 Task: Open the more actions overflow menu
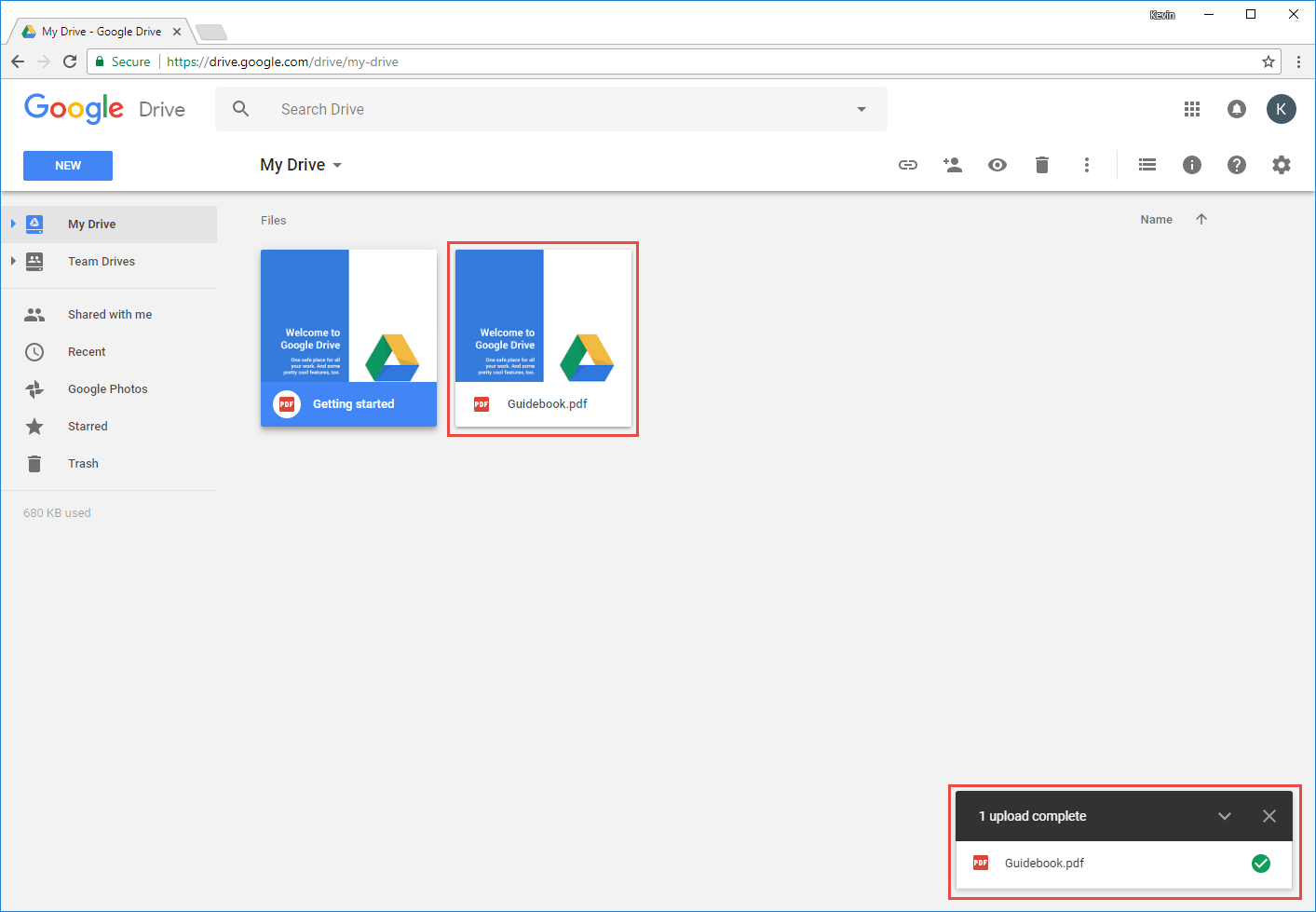(1087, 165)
